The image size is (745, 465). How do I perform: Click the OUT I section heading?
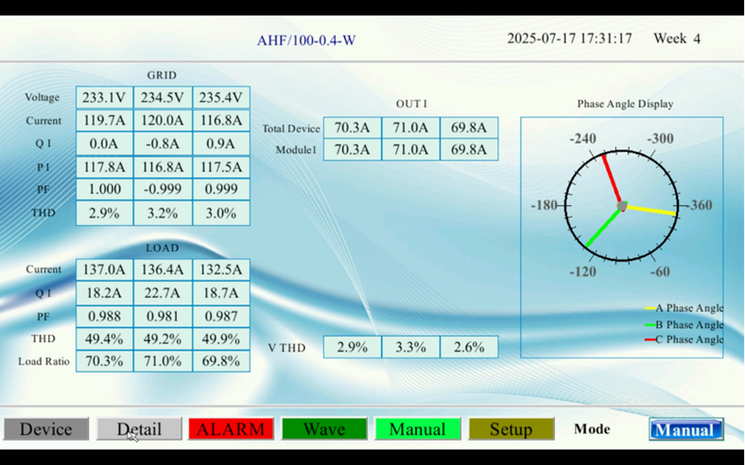pyautogui.click(x=411, y=104)
